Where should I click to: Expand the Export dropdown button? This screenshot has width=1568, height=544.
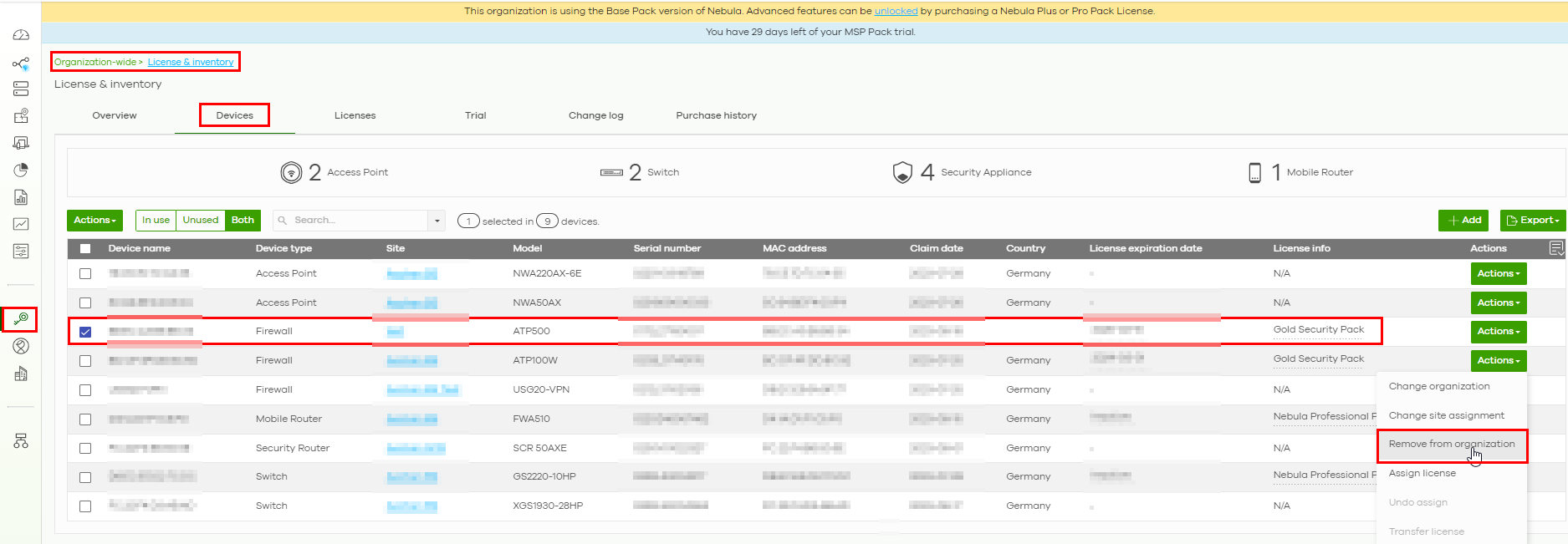click(1532, 221)
